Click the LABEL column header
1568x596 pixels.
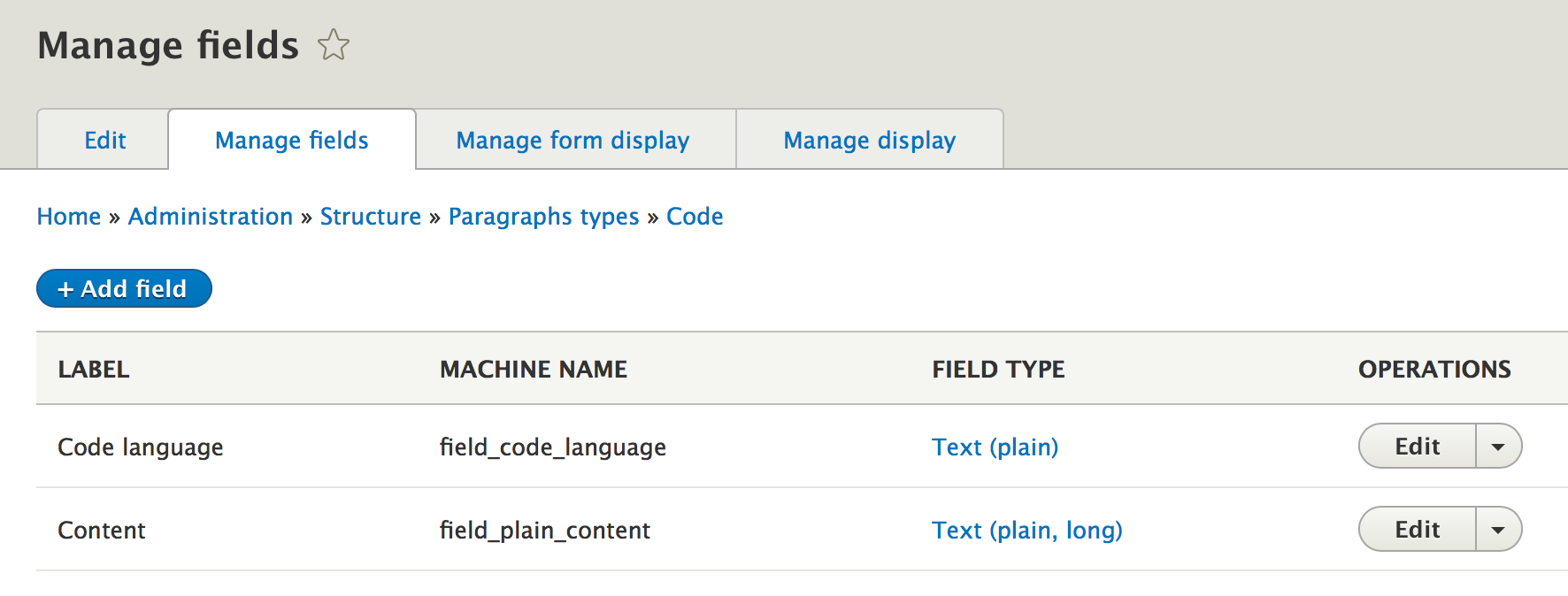tap(94, 370)
